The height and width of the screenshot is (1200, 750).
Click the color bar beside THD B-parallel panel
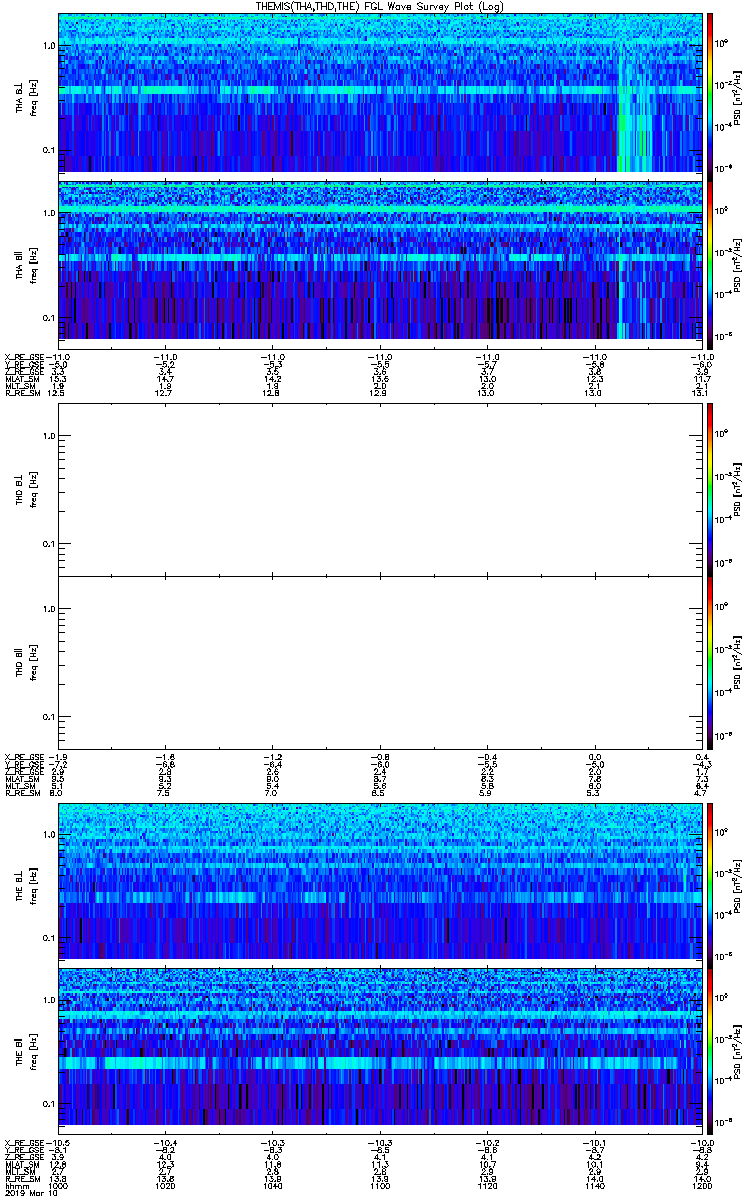710,662
